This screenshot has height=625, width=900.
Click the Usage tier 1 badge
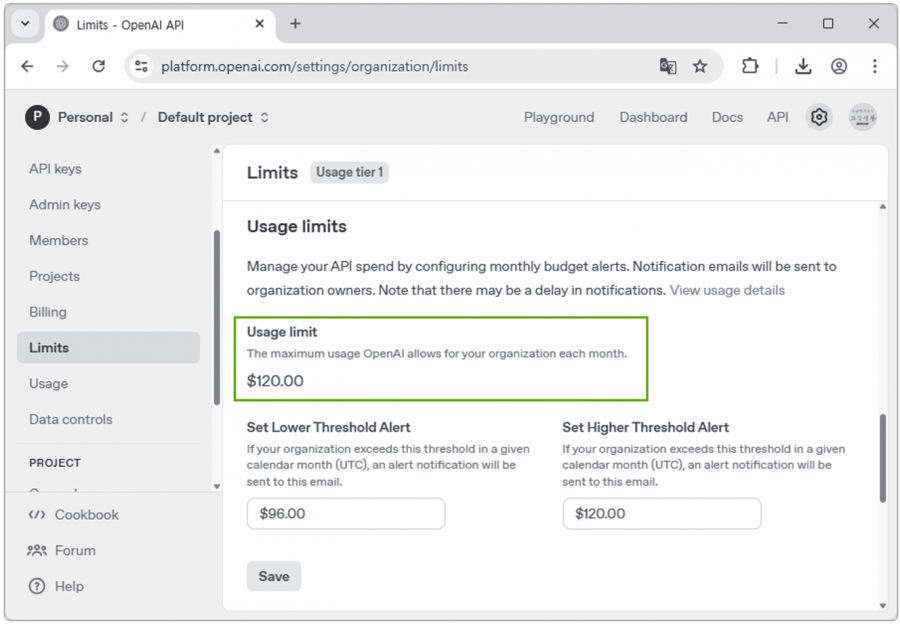[x=350, y=172]
